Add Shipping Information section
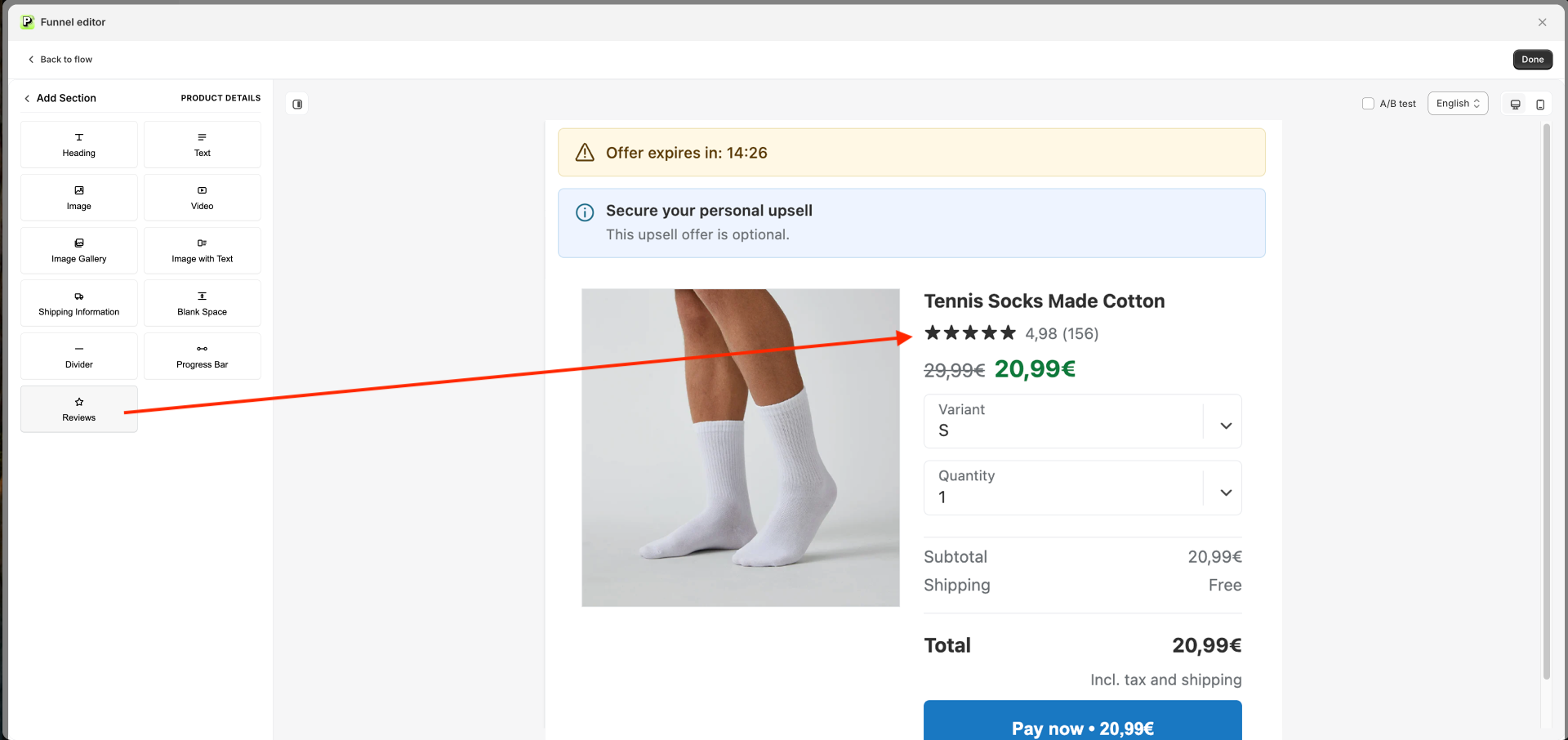Screen dimensions: 1568x740 [79, 303]
